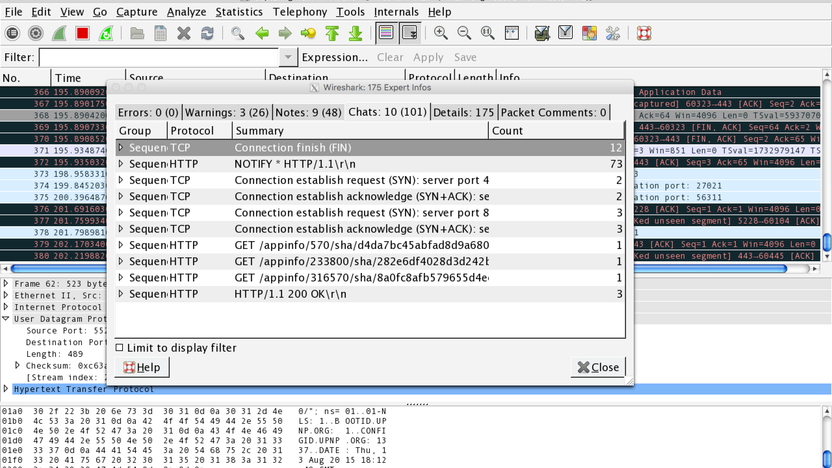Click the filter Save button
Screen dimensions: 832x468
tap(465, 57)
